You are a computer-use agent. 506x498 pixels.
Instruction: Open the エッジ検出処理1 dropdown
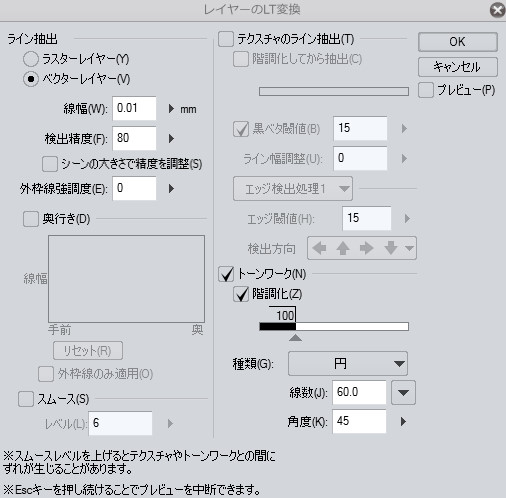click(293, 189)
